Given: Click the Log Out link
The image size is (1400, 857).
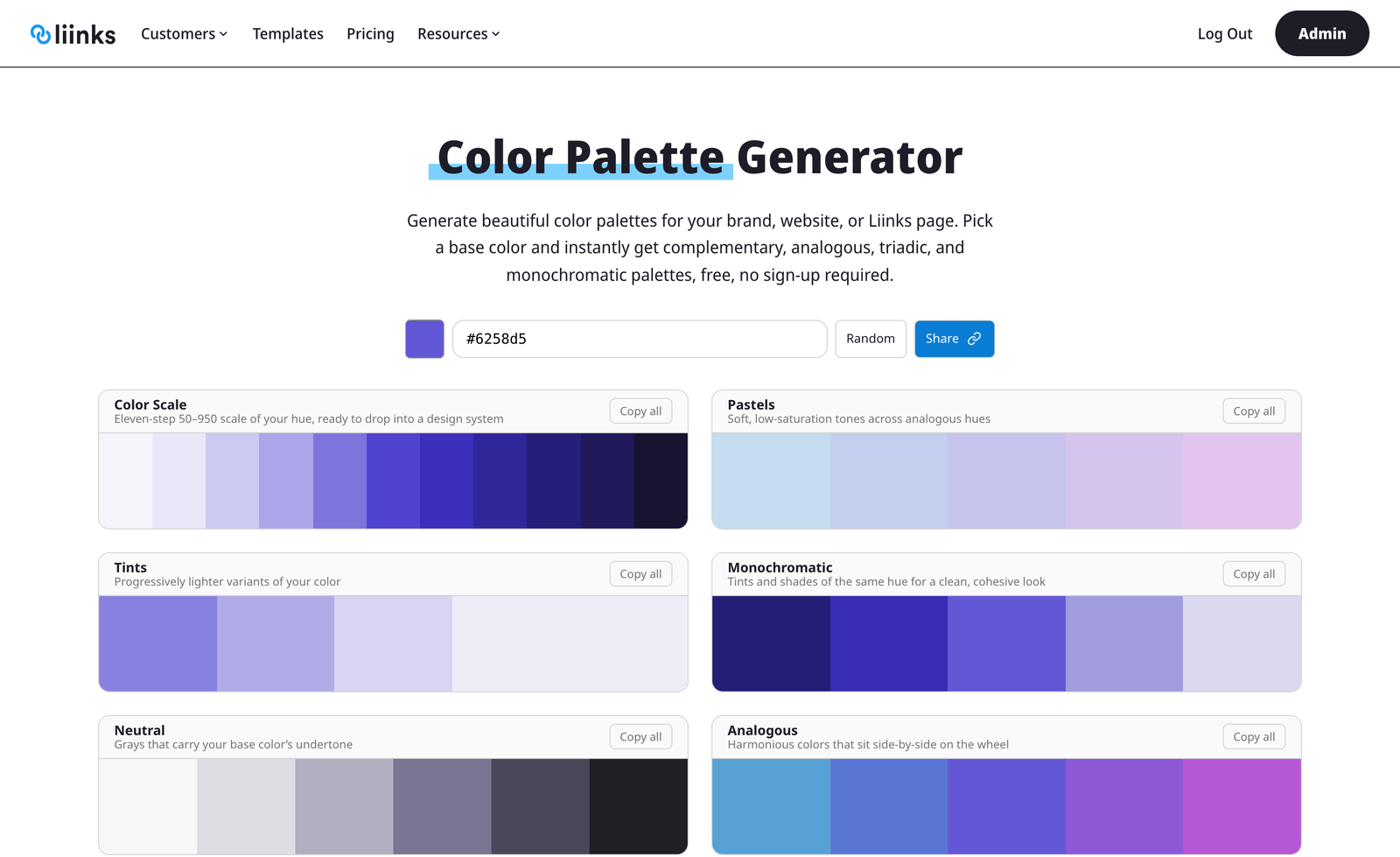Looking at the screenshot, I should (1224, 33).
